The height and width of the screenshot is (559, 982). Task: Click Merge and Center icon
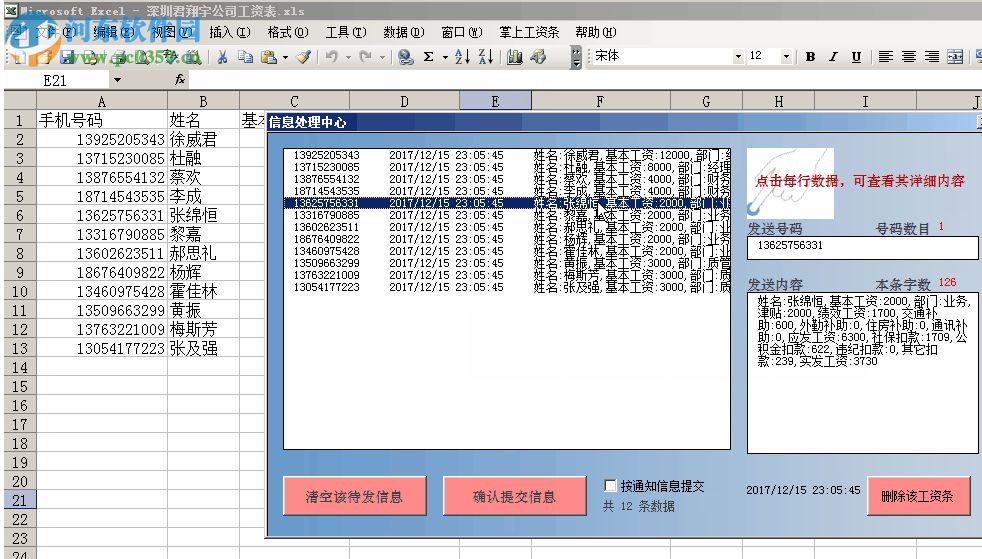tap(955, 57)
